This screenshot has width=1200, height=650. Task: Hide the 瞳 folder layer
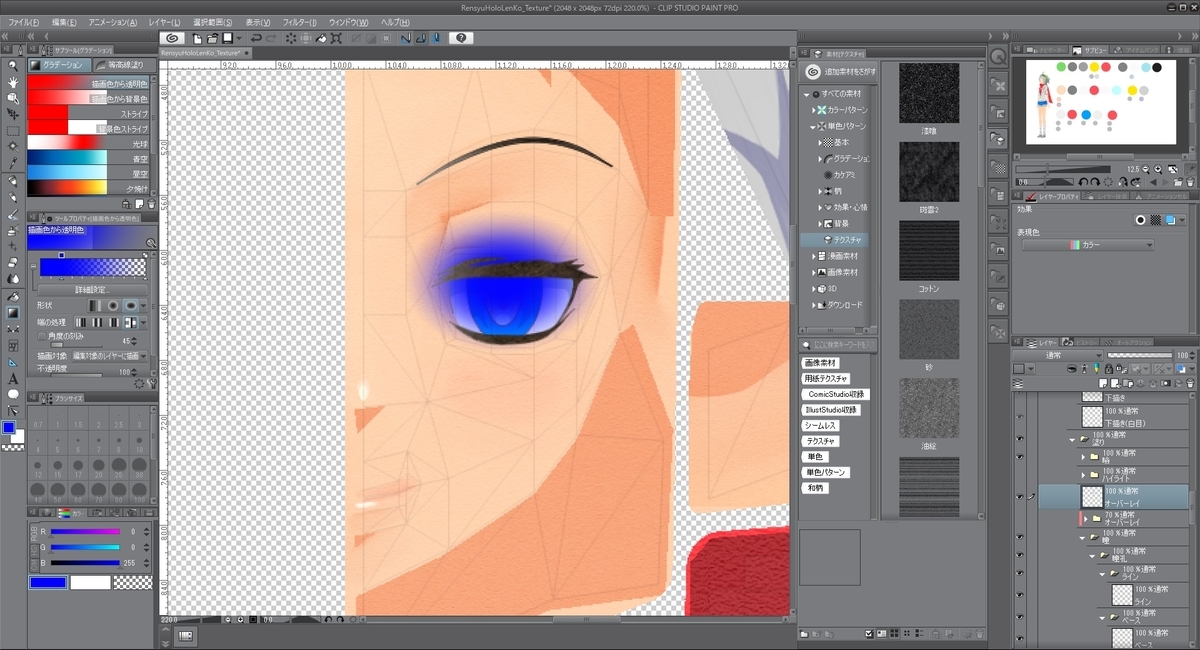coord(1020,537)
